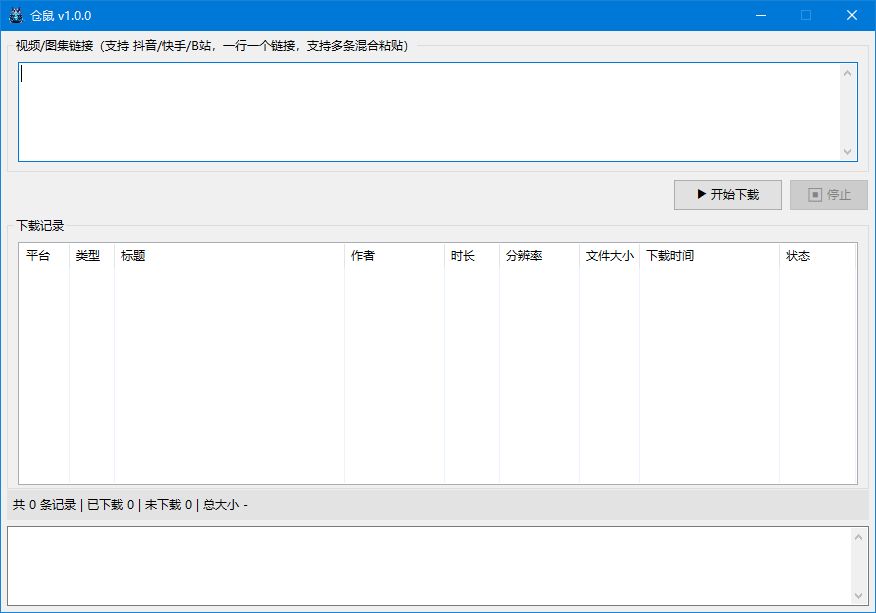Click the 仓鼠 app icon in title bar
Viewport: 876px width, 613px height.
point(16,15)
